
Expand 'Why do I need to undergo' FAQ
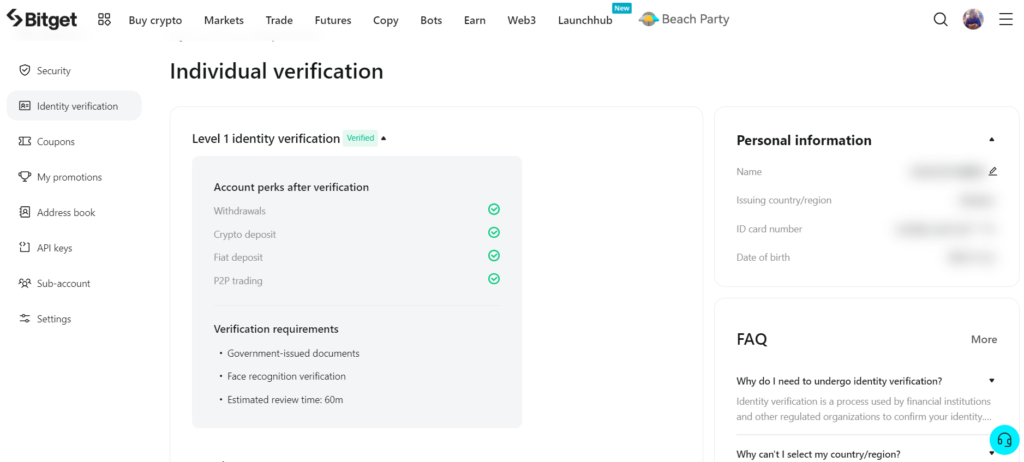point(991,381)
